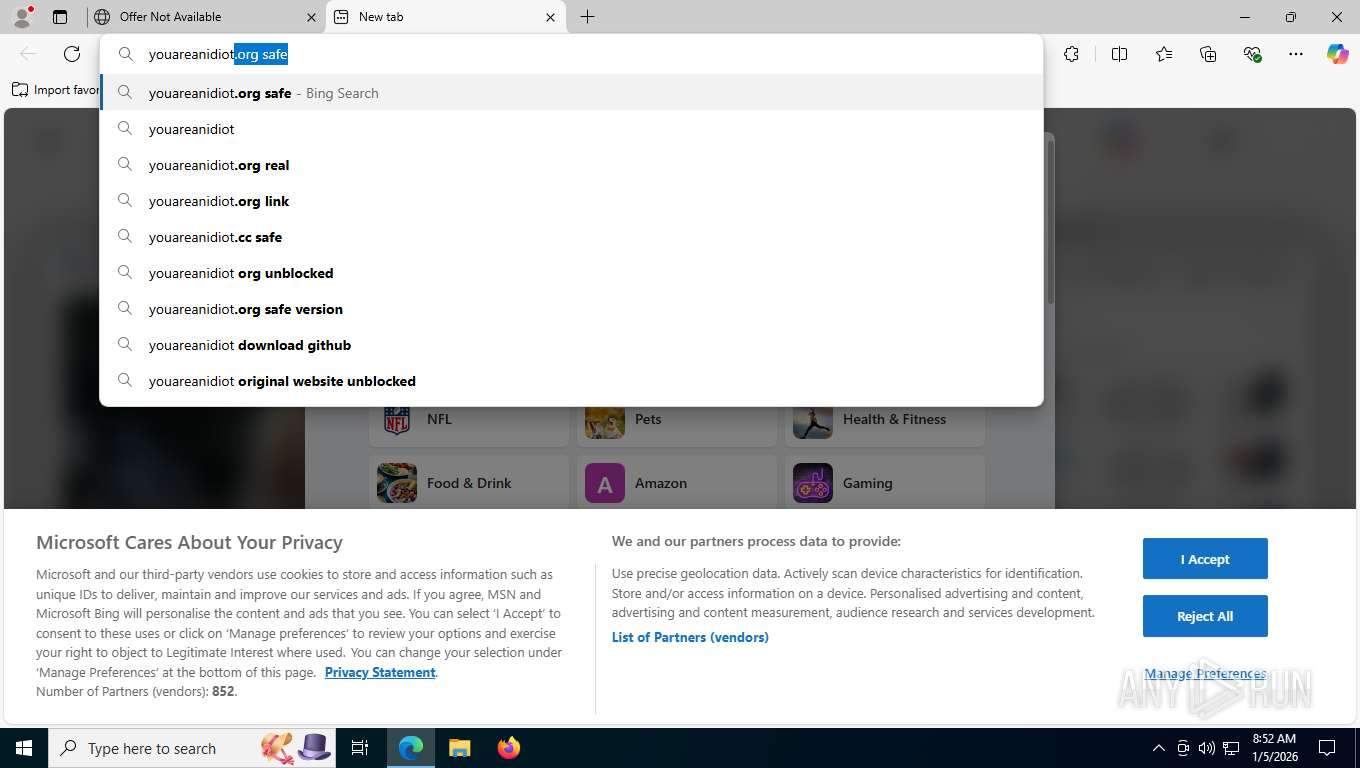This screenshot has height=768, width=1360.
Task: Open the notification center icon
Action: click(1327, 748)
